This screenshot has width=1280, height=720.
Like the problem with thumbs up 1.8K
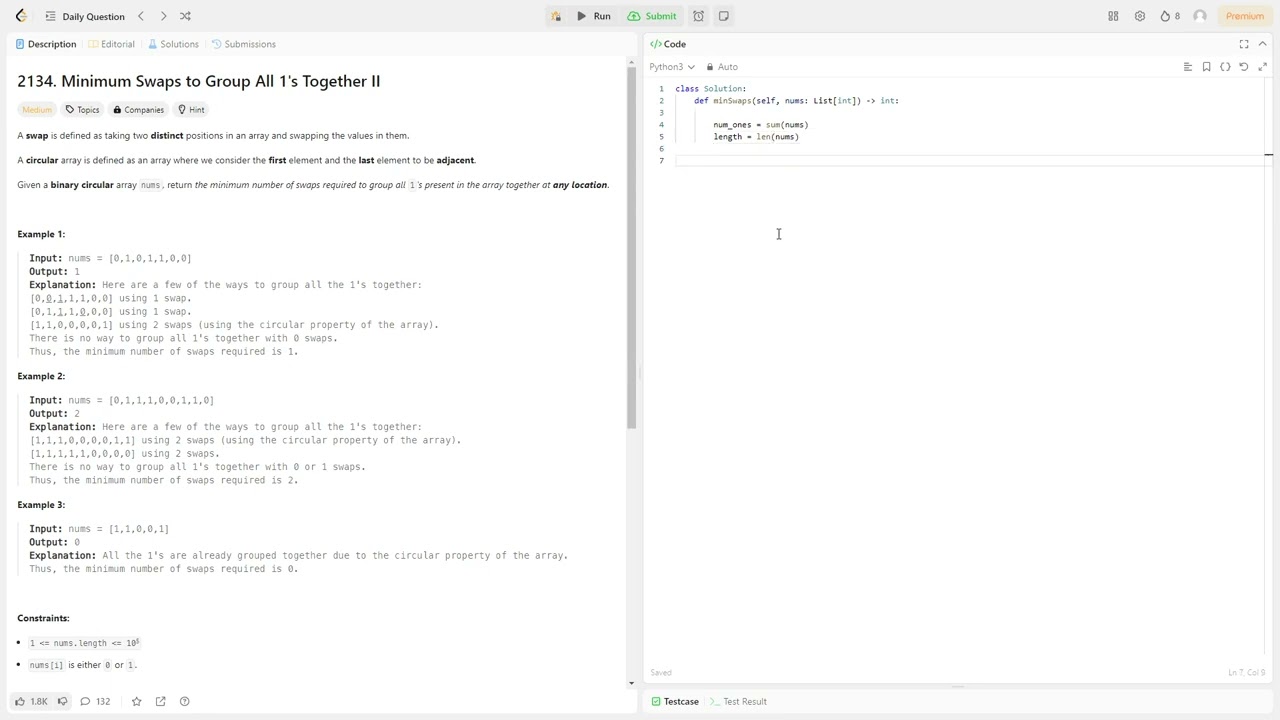31,701
